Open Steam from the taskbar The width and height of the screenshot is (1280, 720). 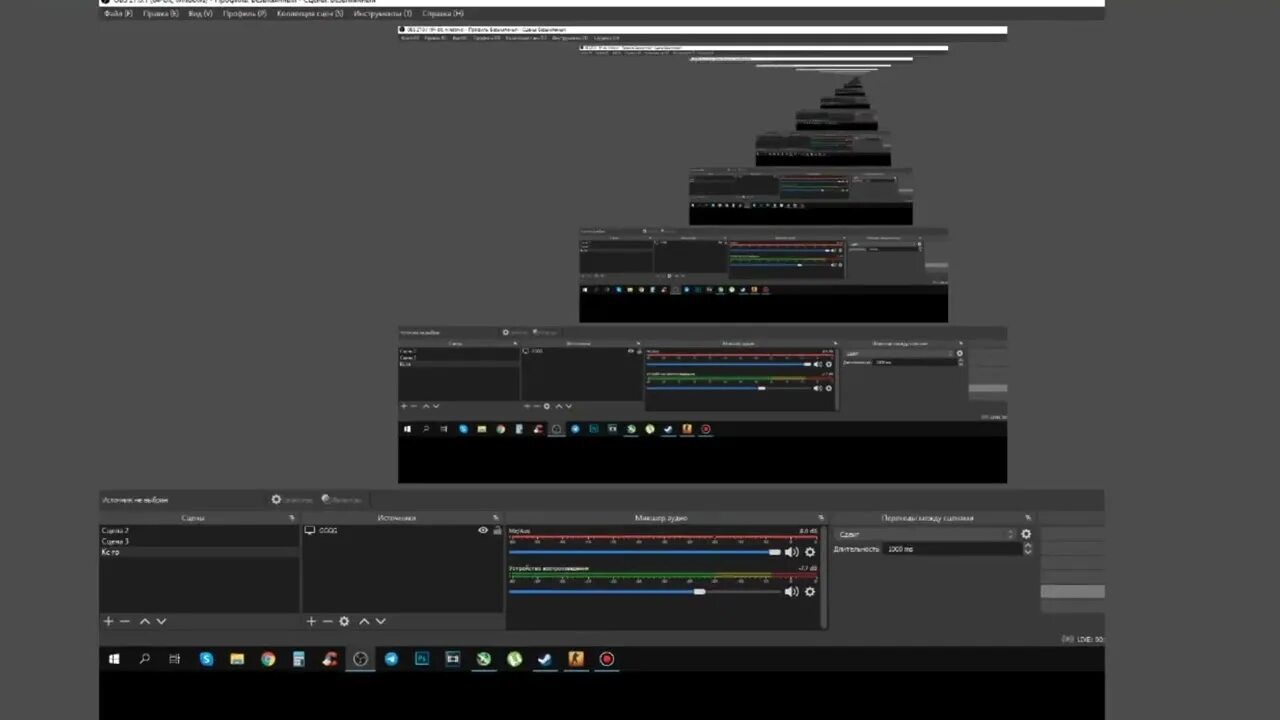[544, 659]
